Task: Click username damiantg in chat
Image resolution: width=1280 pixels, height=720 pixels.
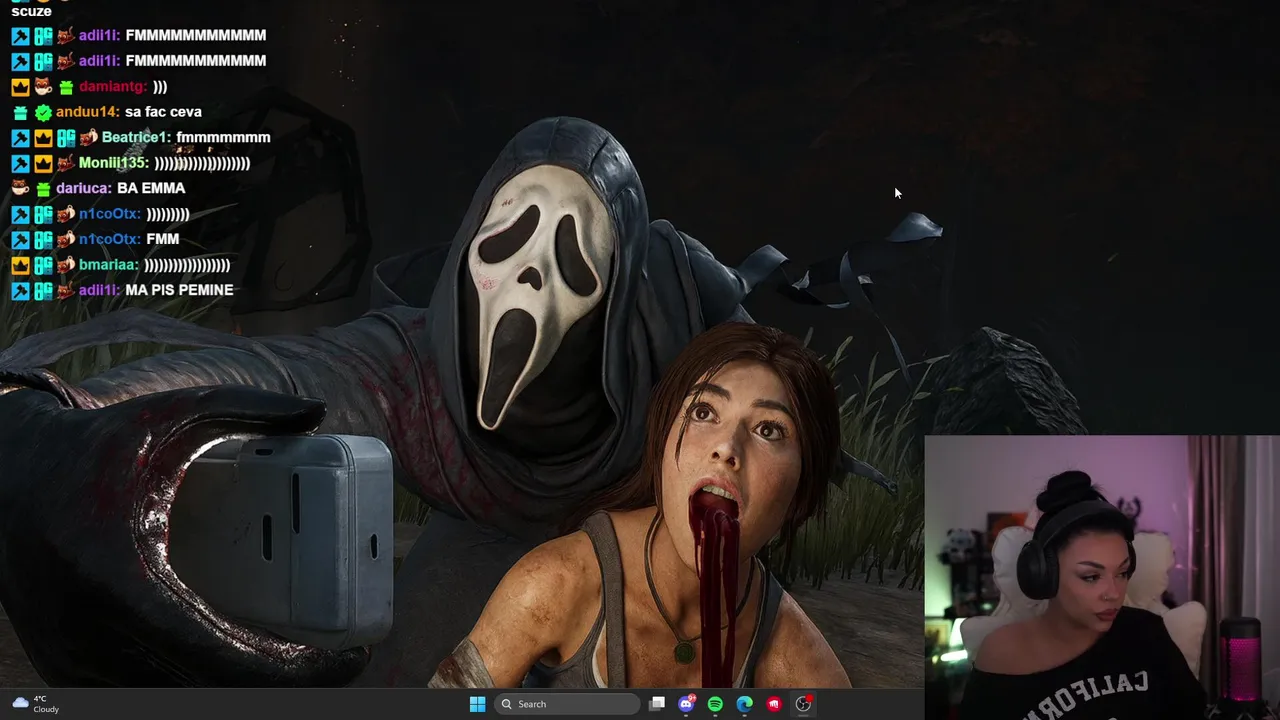Action: (x=113, y=87)
